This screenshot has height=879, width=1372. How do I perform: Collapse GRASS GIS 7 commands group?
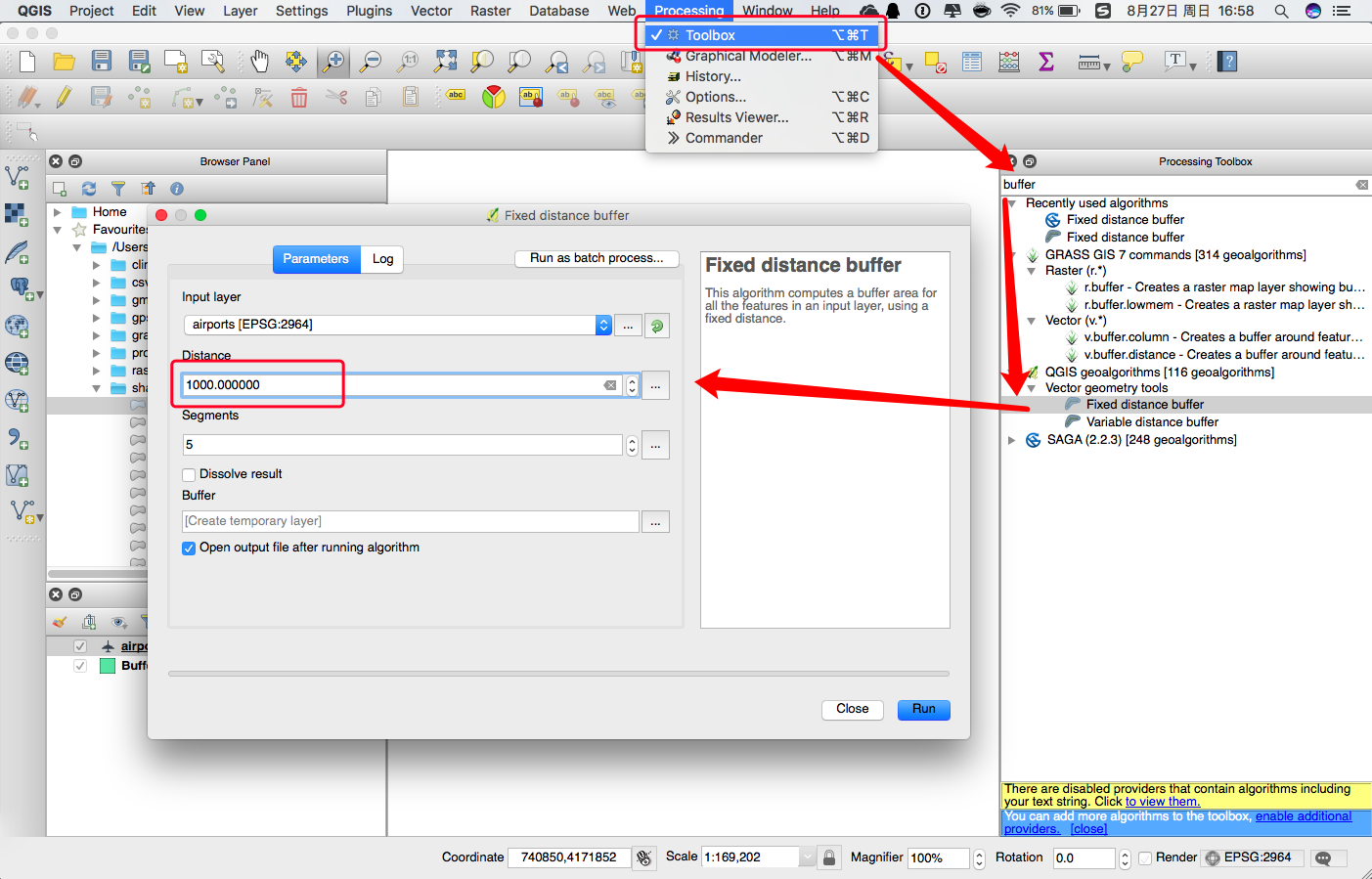coord(1011,255)
